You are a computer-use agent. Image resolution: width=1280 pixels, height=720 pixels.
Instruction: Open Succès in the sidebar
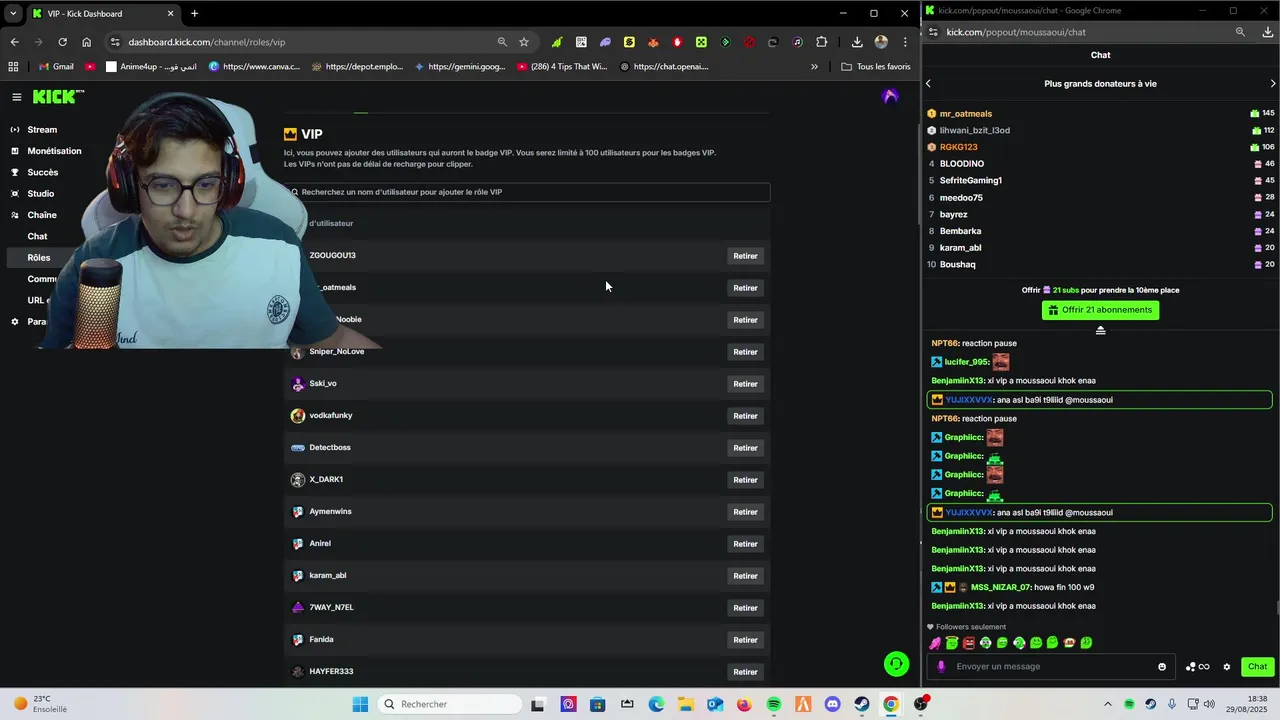click(x=42, y=173)
